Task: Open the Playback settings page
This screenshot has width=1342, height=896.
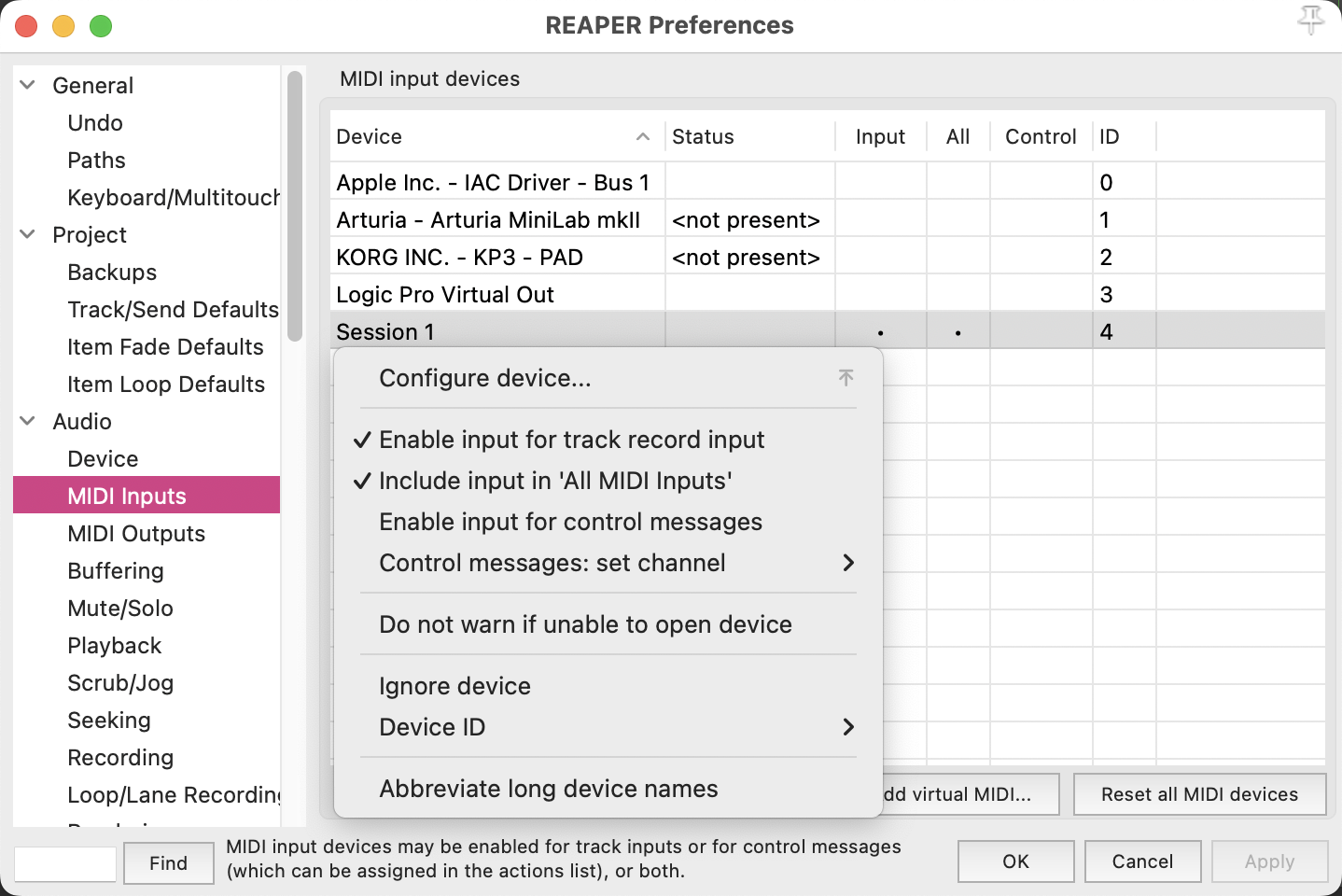Action: click(115, 645)
